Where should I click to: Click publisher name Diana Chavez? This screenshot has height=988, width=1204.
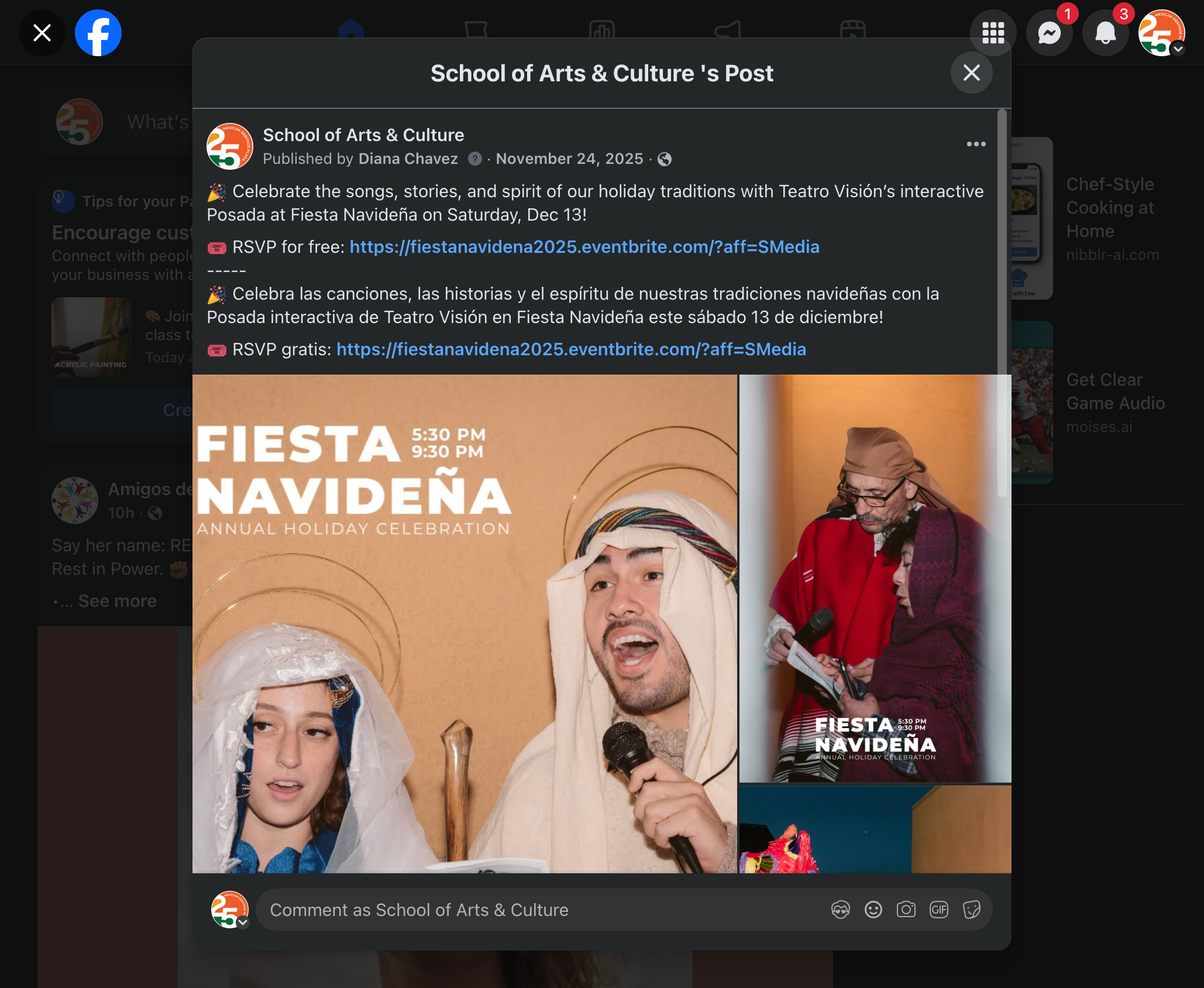(x=408, y=159)
